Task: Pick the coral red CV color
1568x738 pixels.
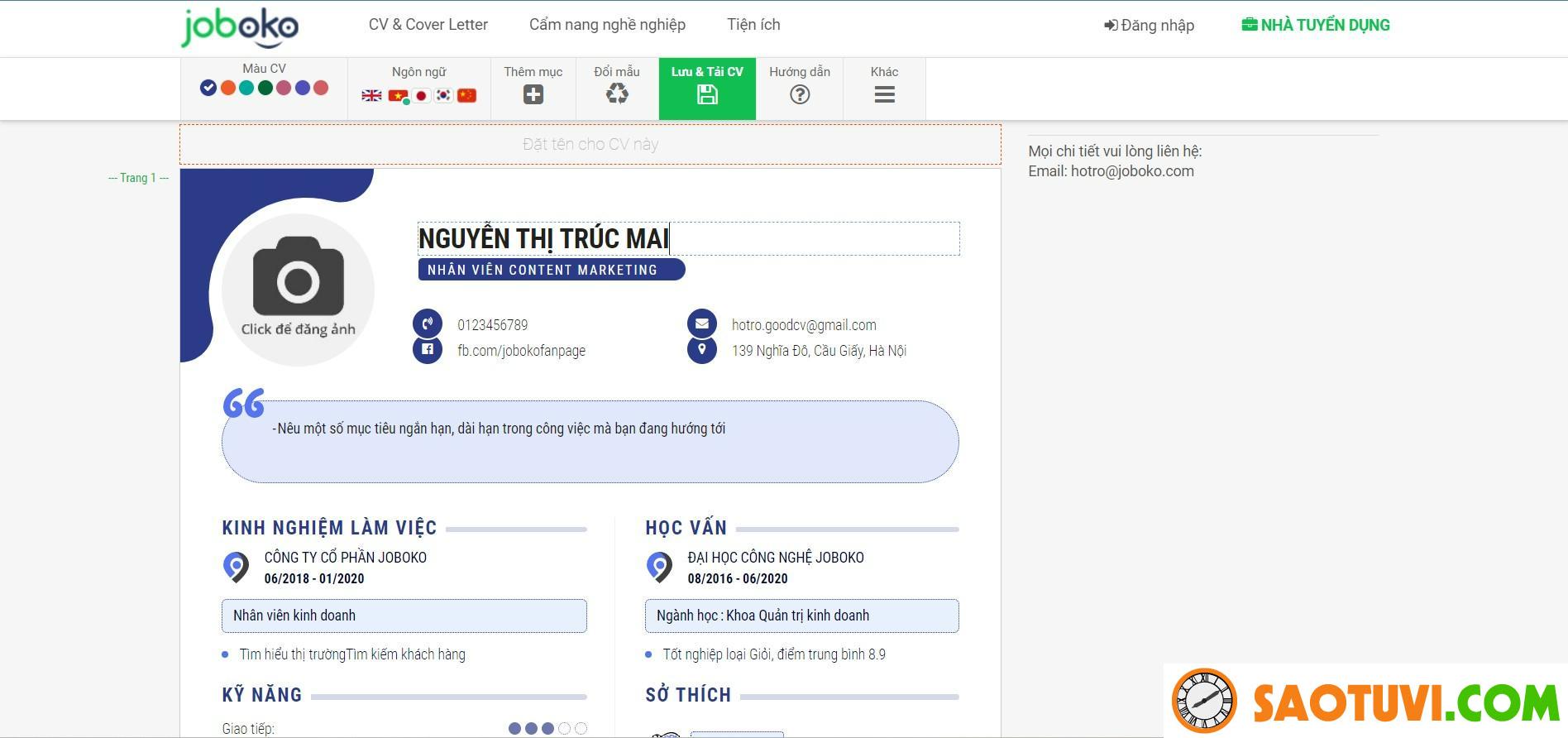Action: (321, 88)
